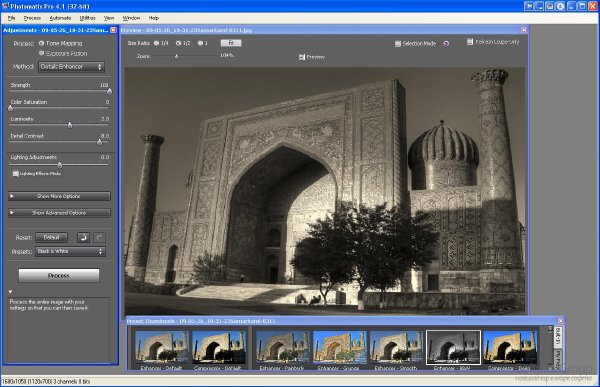Open the Utilities menu
Screen dimensions: 600x387
pyautogui.click(x=88, y=18)
